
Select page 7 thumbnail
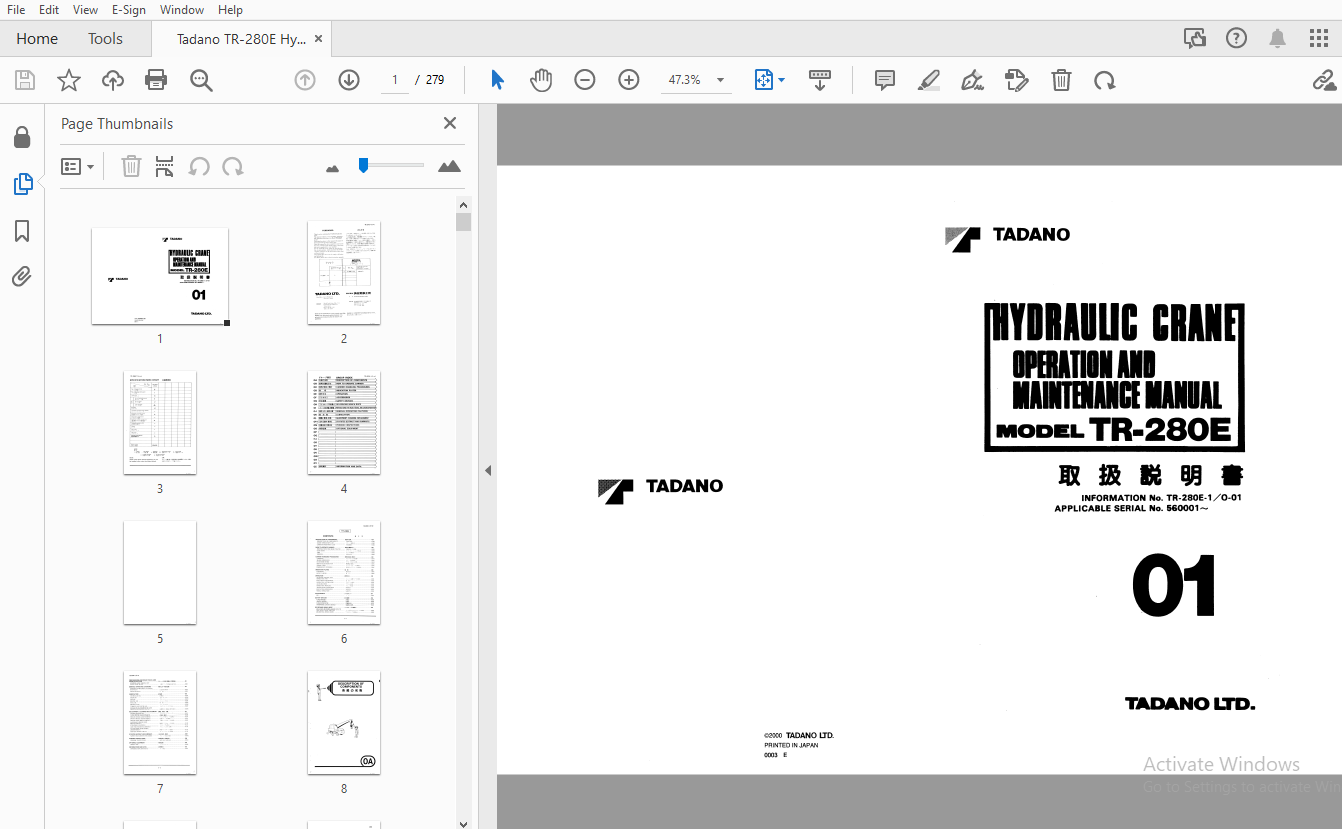160,722
